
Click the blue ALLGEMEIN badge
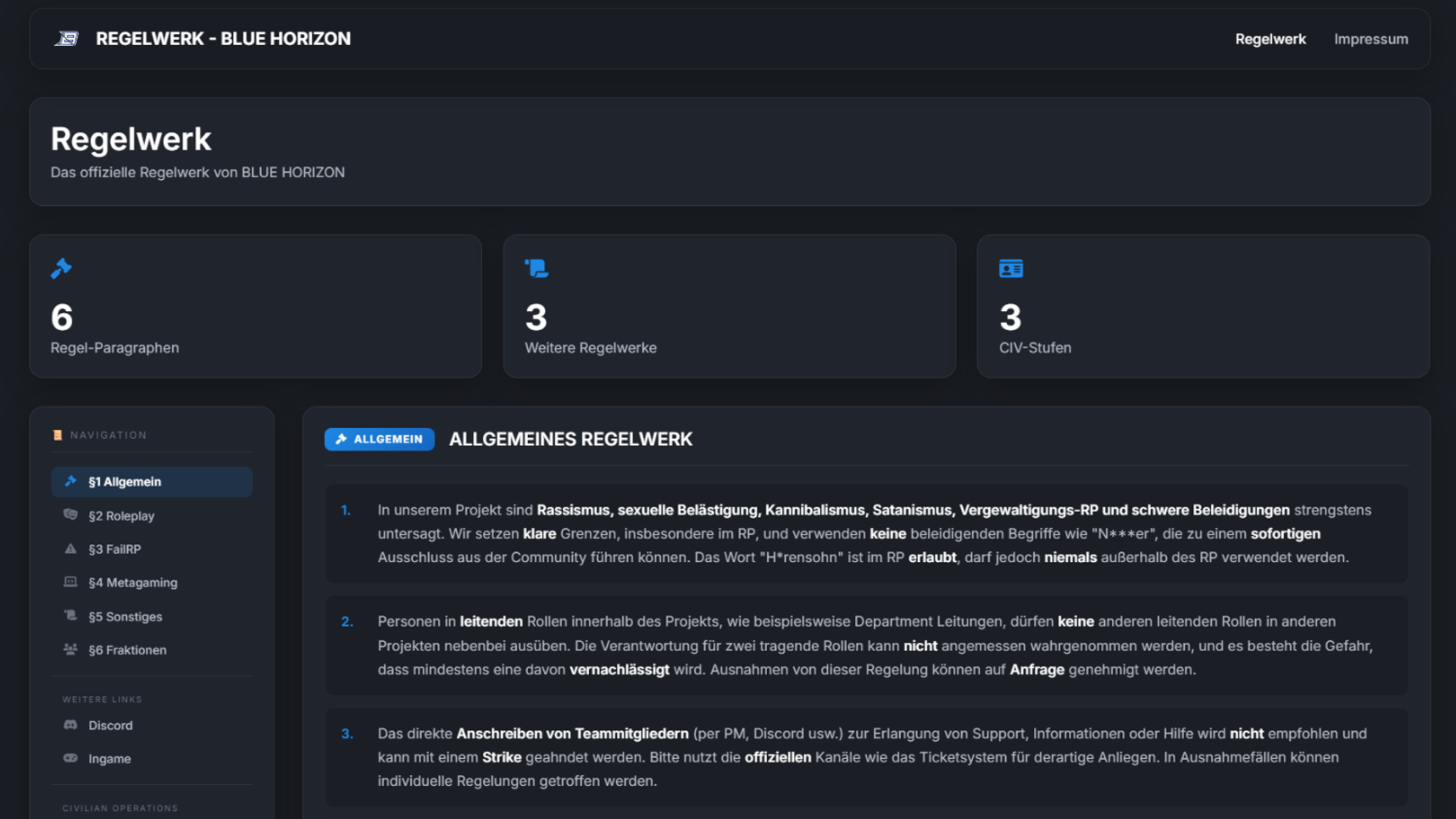pyautogui.click(x=379, y=439)
